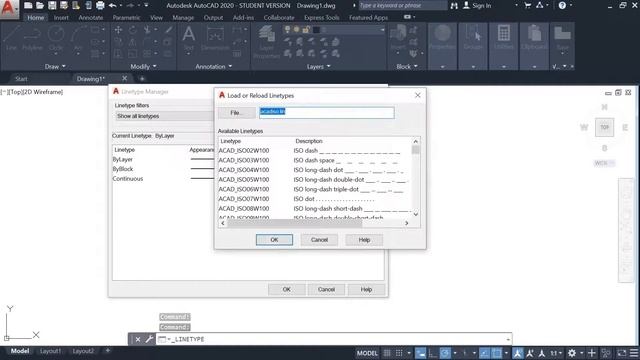Expand the Annotation panel dropdown
The width and height of the screenshot is (640, 360).
213,66
